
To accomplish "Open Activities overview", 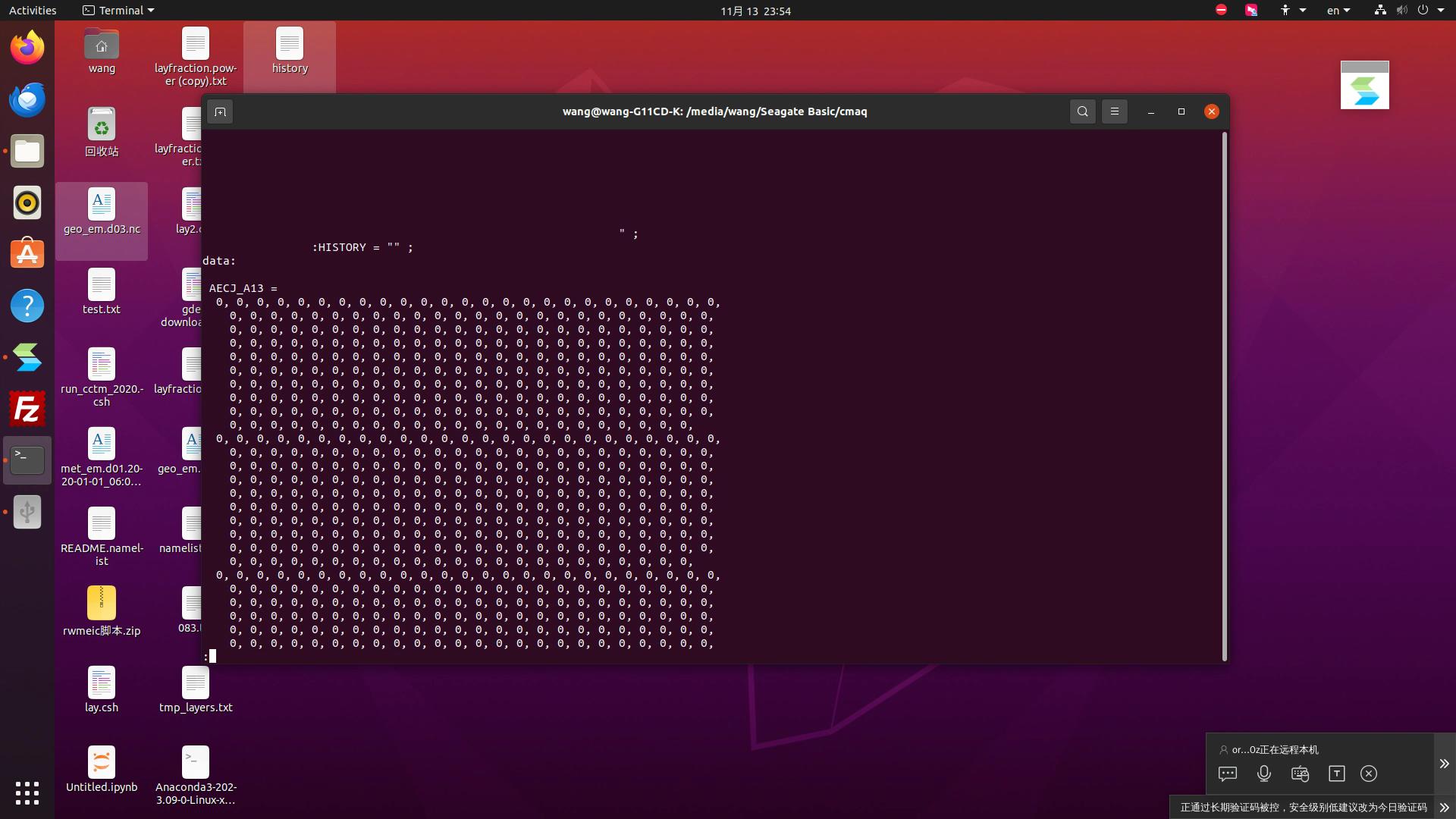I will [33, 11].
